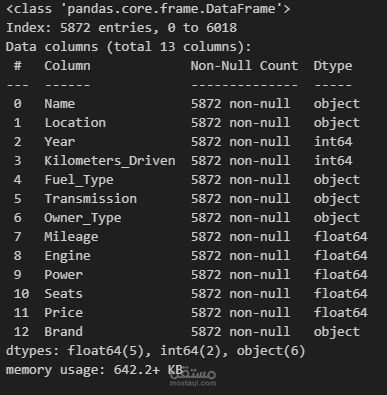387x395 pixels.
Task: Click the Owner_Type column name
Action: click(83, 218)
